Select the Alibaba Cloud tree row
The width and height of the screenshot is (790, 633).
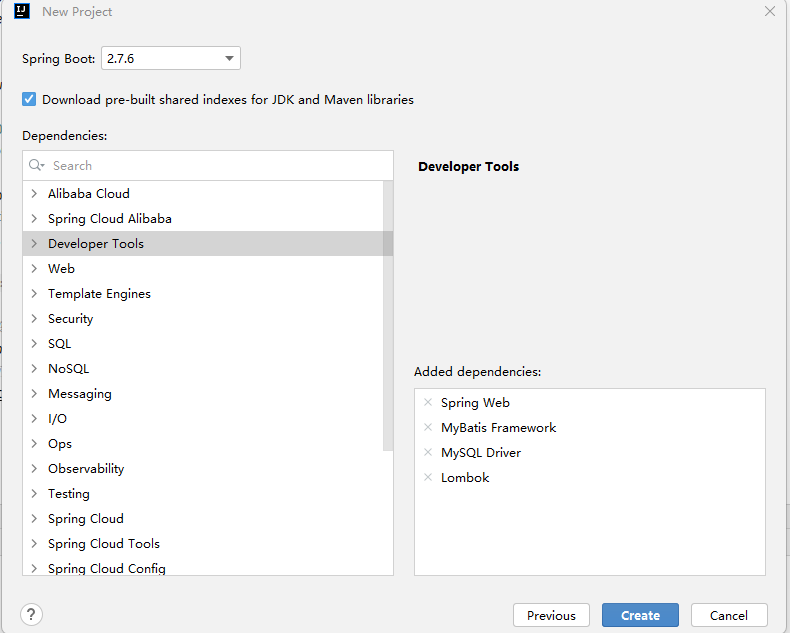(x=203, y=194)
